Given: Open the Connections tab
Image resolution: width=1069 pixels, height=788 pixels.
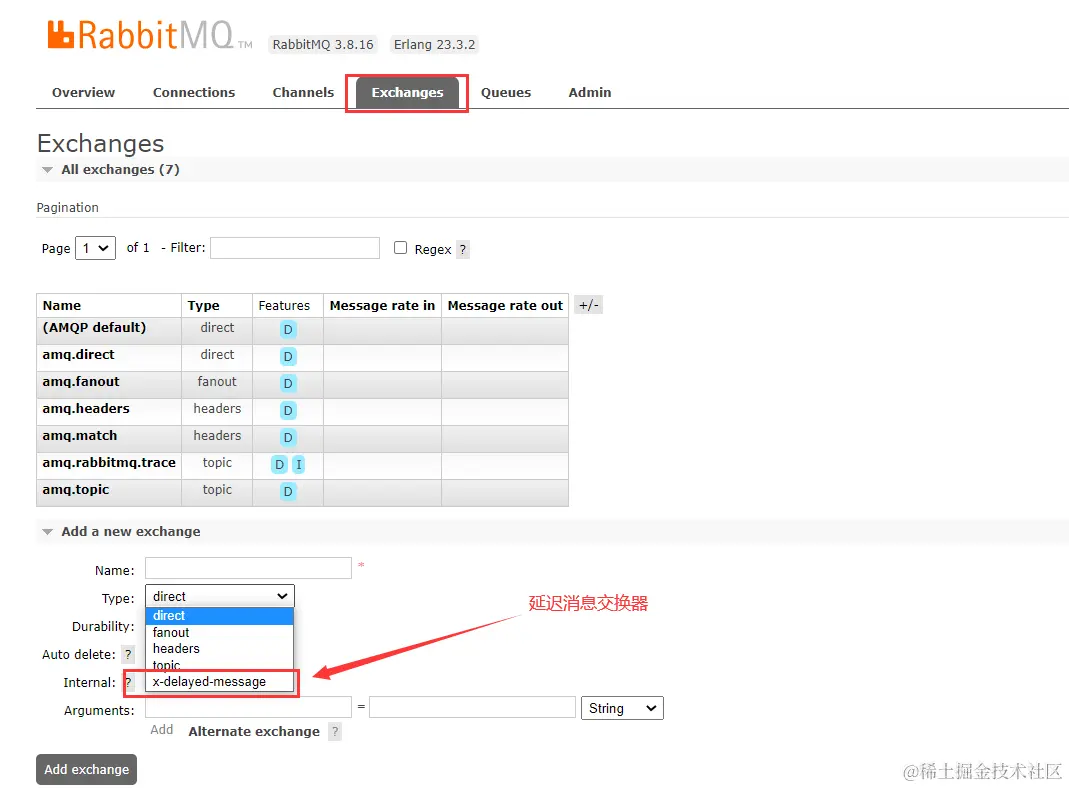Looking at the screenshot, I should coord(194,92).
